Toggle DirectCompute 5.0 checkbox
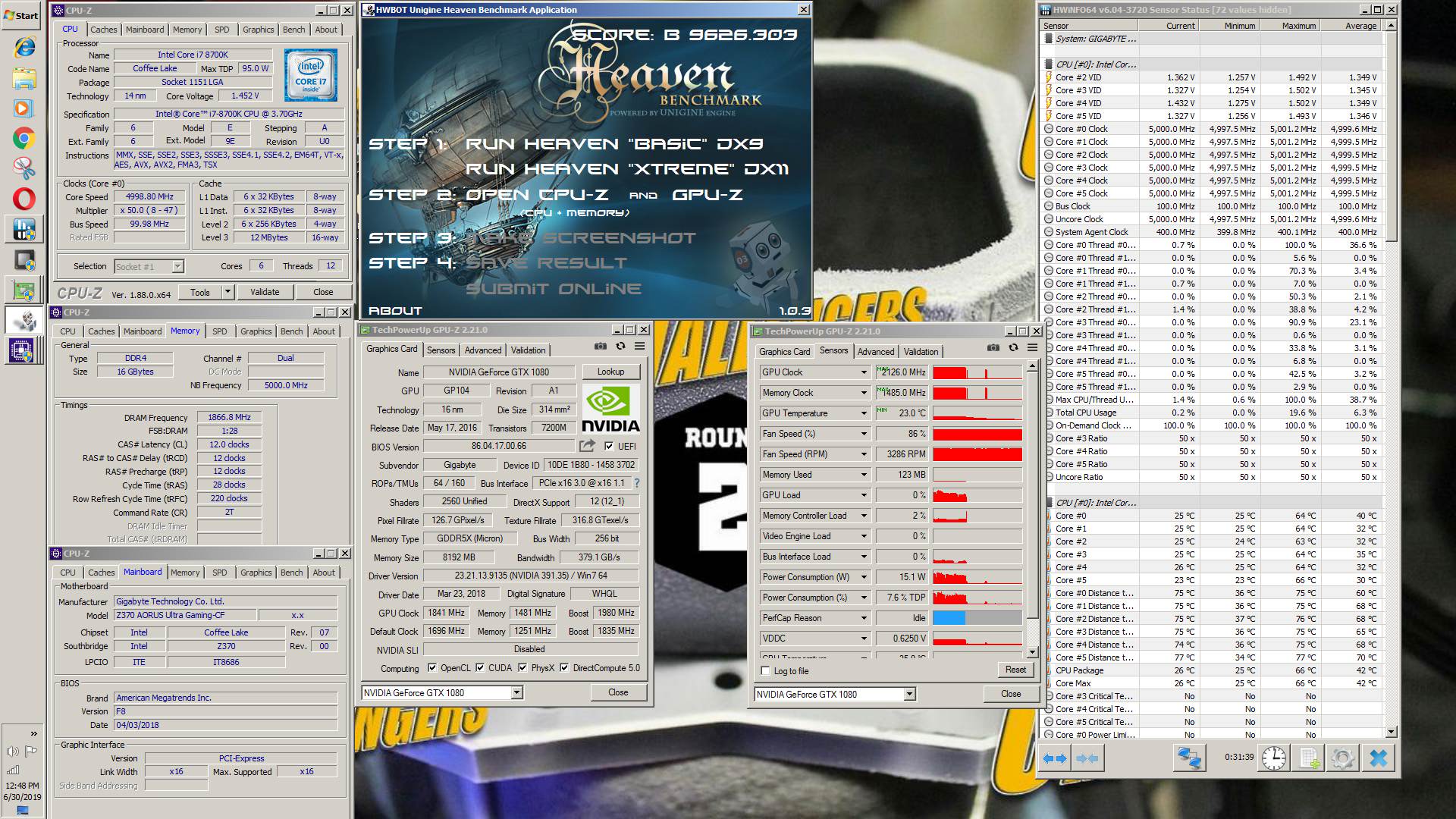Screen dimensions: 1456x819 click(x=564, y=668)
